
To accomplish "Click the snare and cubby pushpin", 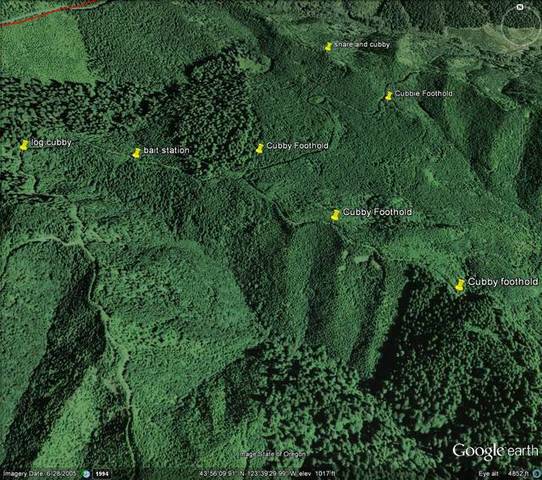I will pyautogui.click(x=328, y=47).
